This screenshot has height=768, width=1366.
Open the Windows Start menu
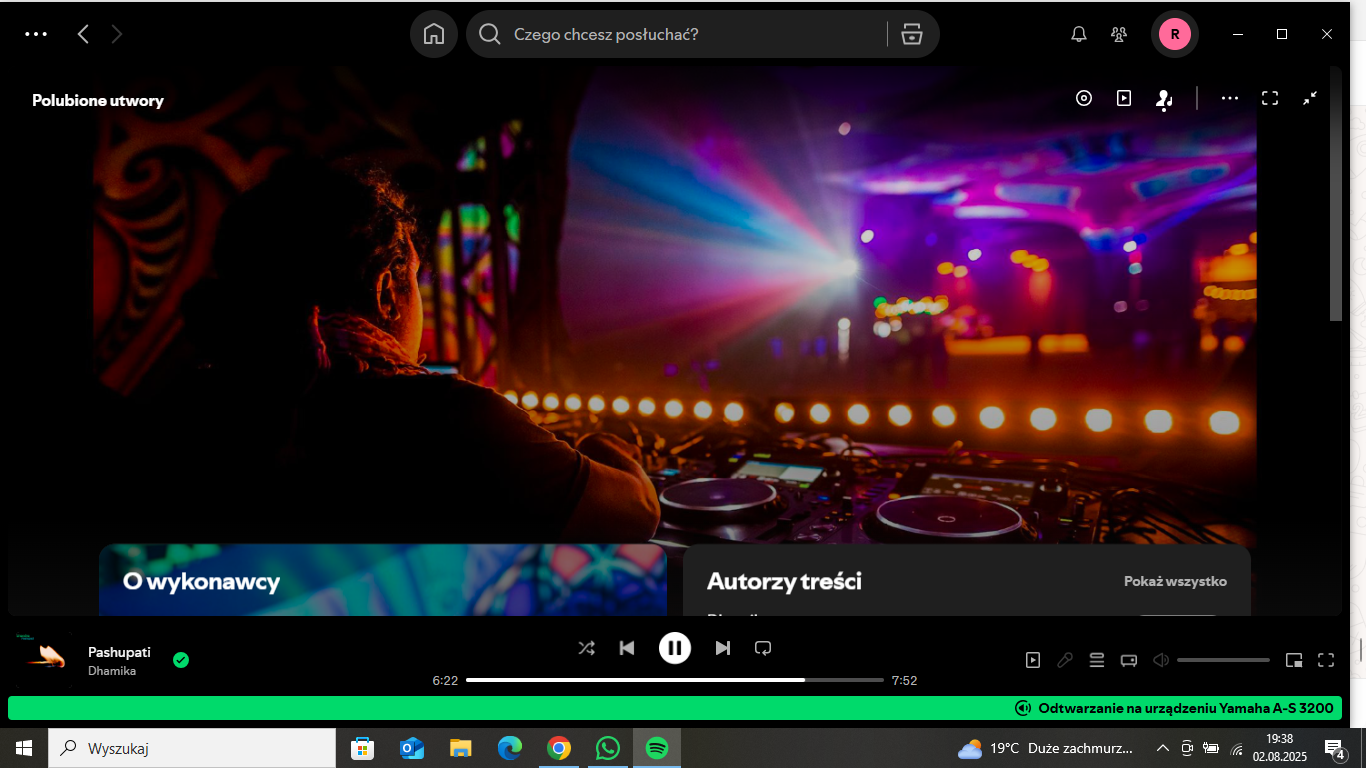(x=24, y=748)
